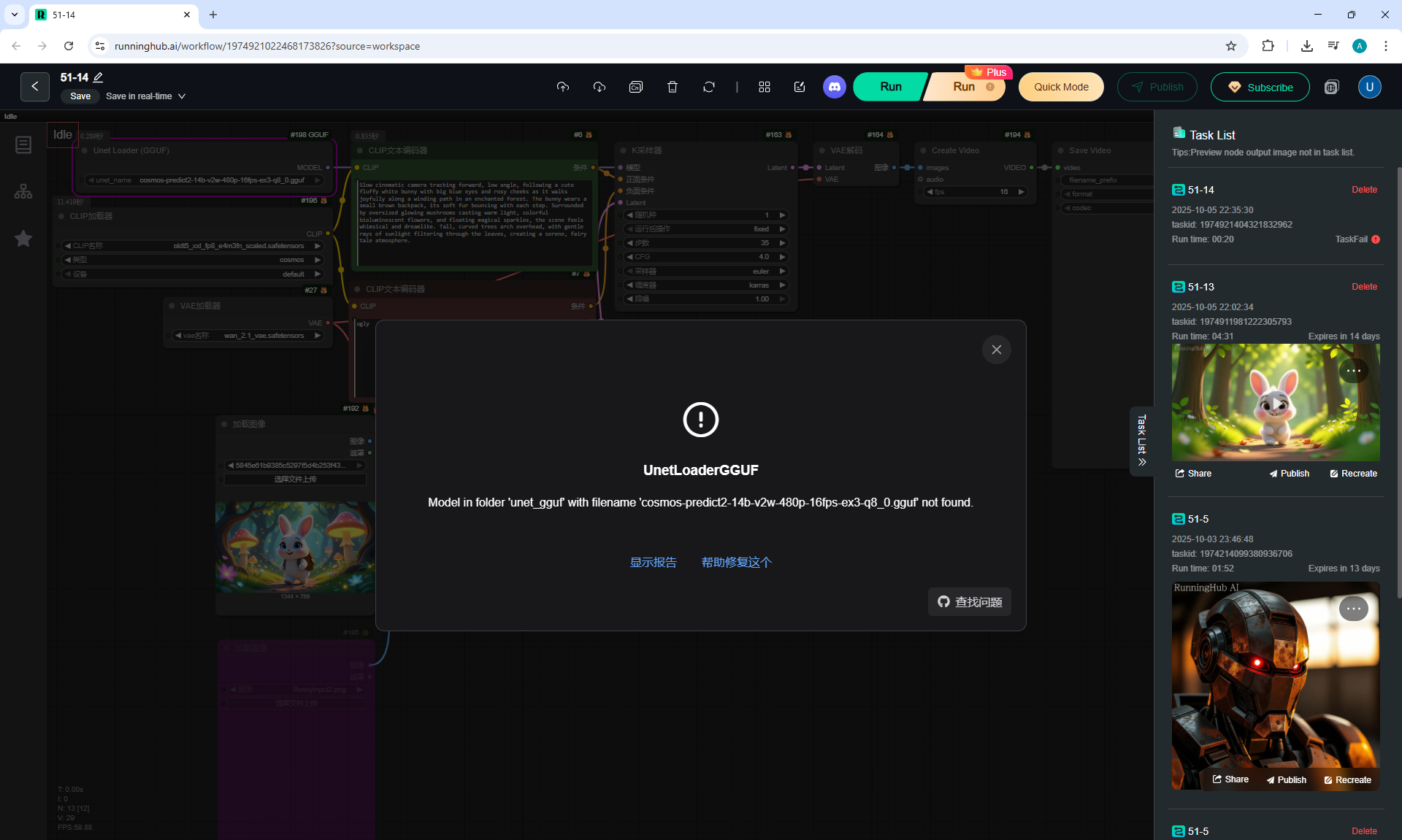Click the Subscribe button
Viewport: 1402px width, 840px height.
click(x=1260, y=87)
